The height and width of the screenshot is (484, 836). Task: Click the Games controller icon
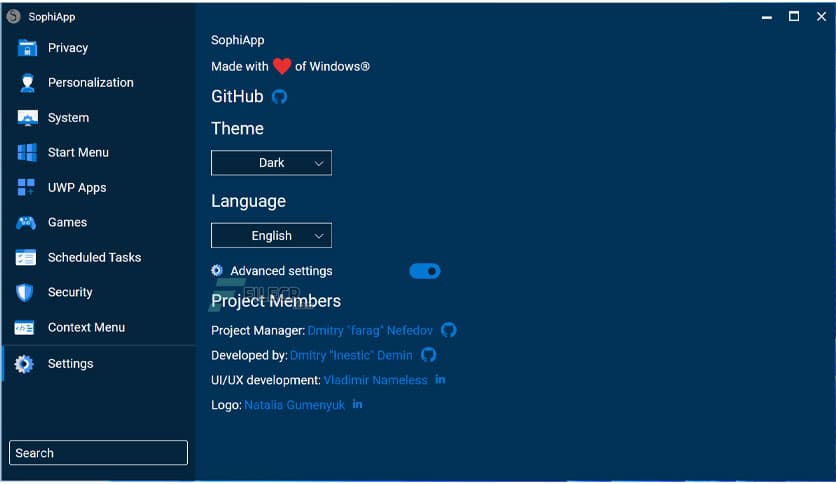[x=26, y=223]
